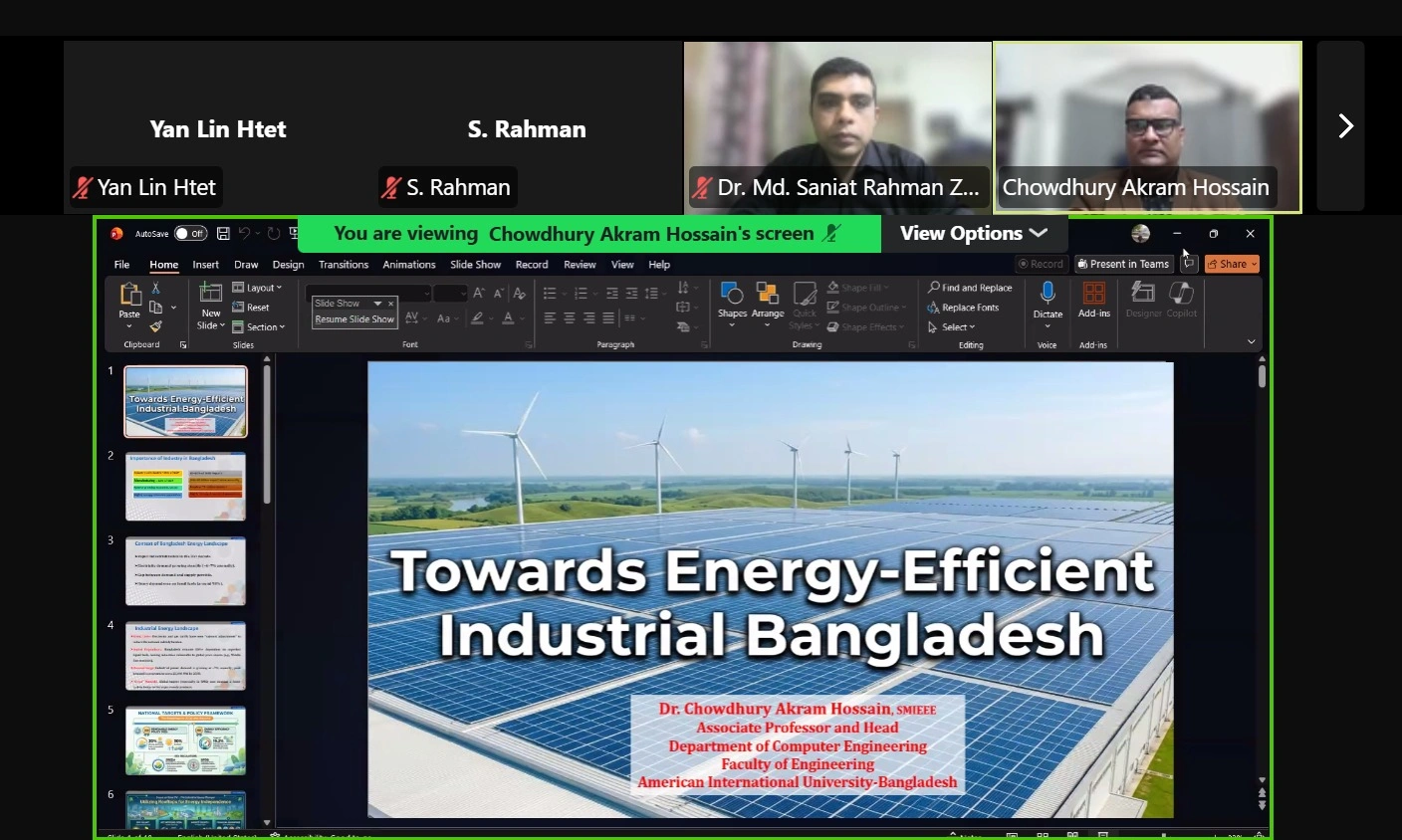Open the Section dropdown

tap(259, 327)
